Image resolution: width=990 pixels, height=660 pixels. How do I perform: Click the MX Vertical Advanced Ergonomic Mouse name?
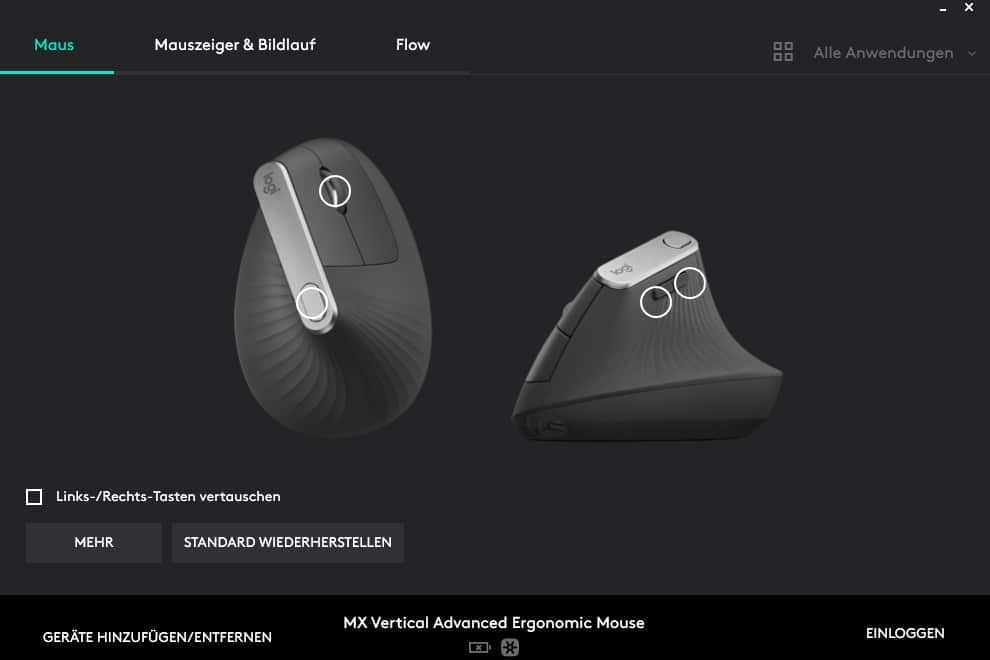coord(494,623)
